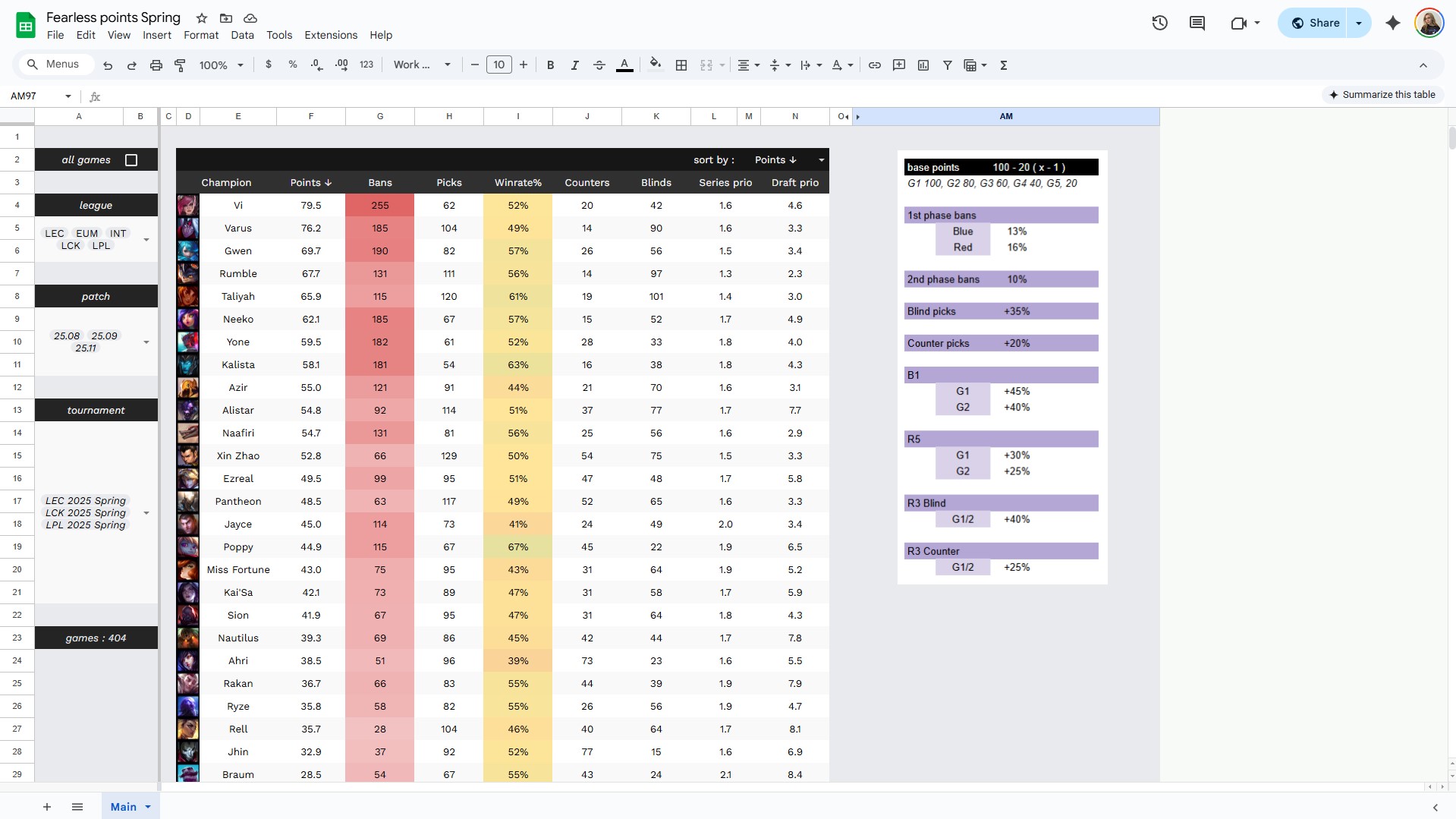Click Move to folder icon

point(226,17)
